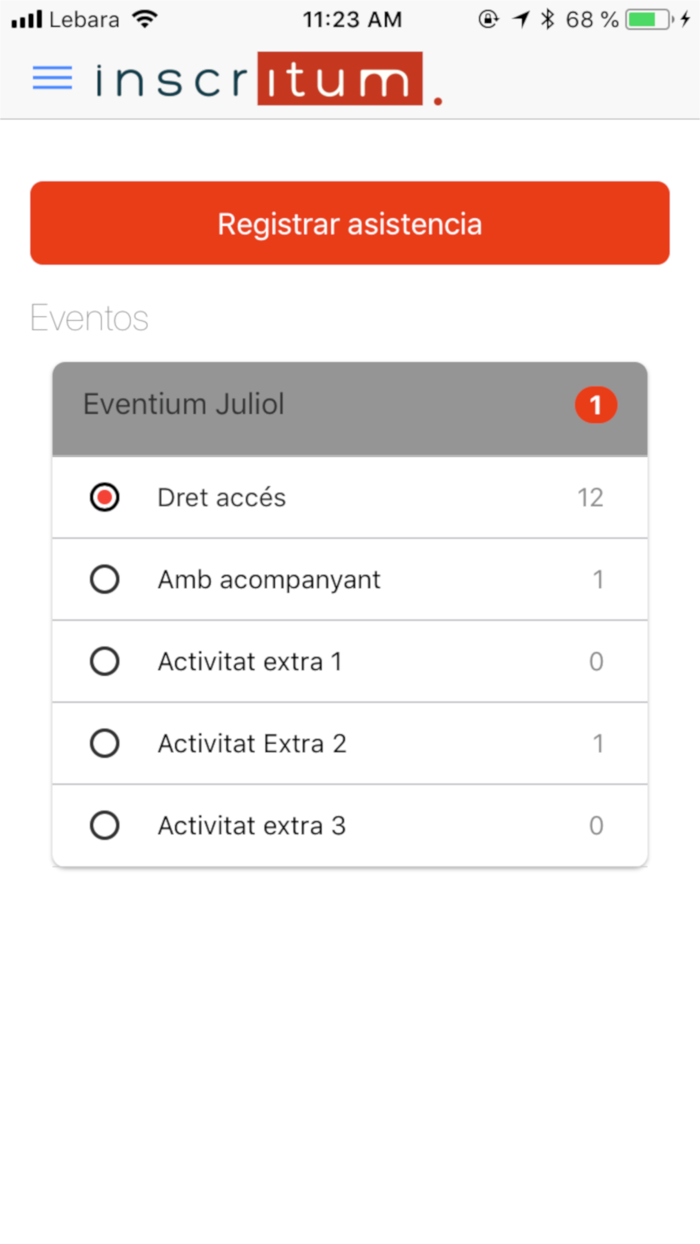Tap the battery icon in status bar
This screenshot has height=1244, width=700.
coord(649,20)
